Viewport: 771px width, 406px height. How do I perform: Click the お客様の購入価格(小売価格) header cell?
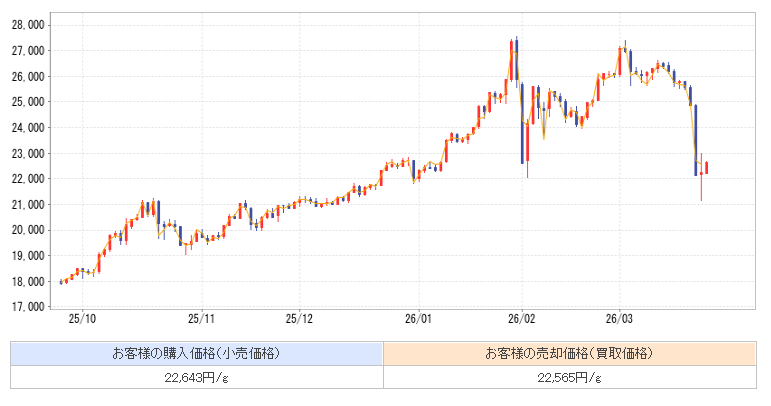pyautogui.click(x=196, y=353)
